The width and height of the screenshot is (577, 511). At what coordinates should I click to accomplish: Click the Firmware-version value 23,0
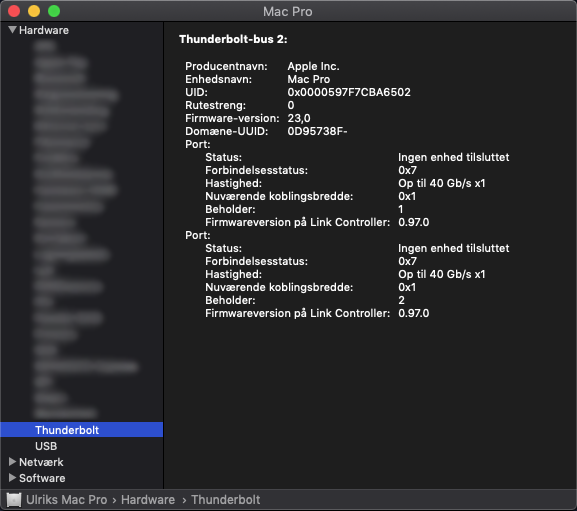299,118
